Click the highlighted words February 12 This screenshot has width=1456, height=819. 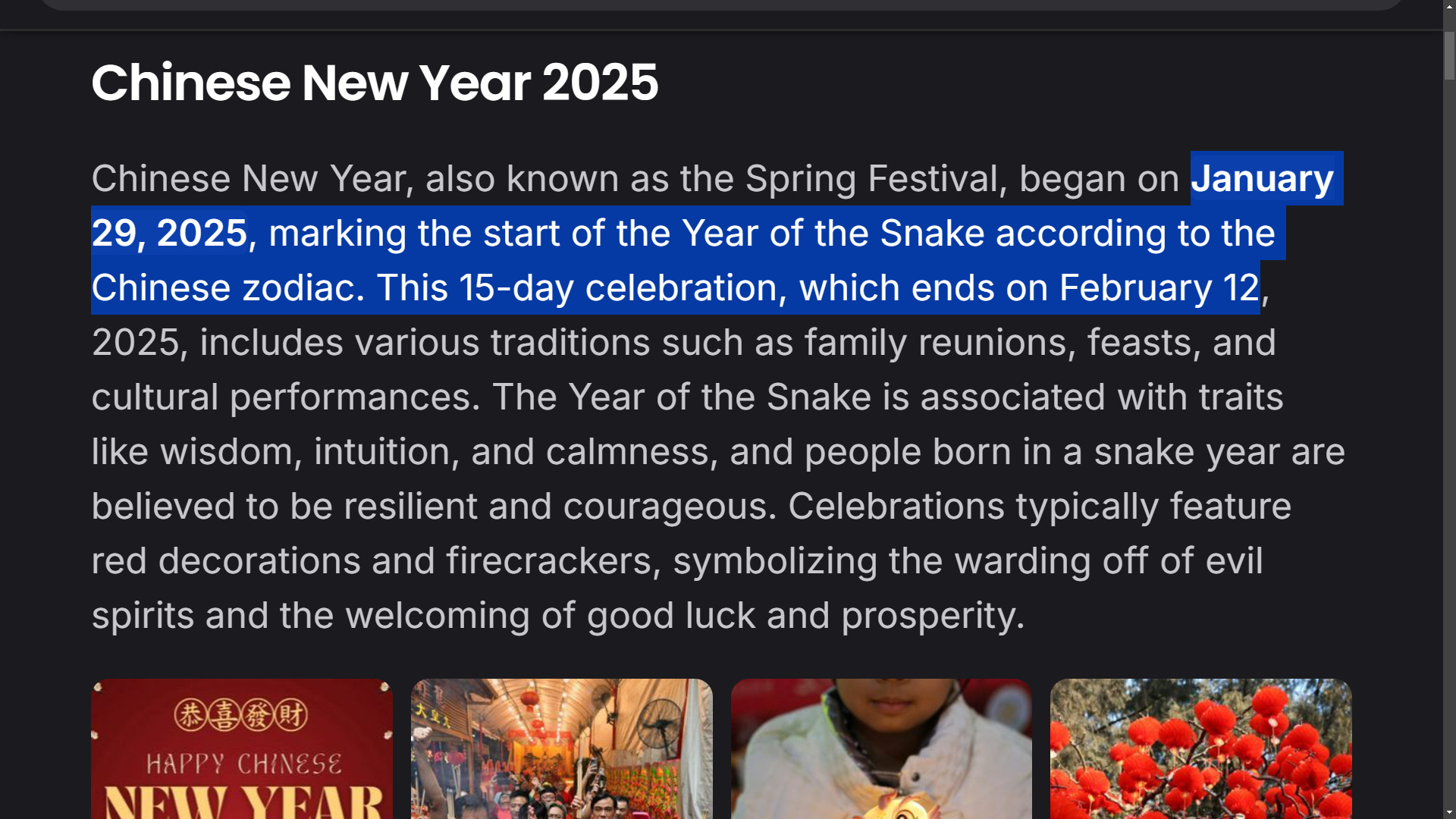coord(1159,287)
